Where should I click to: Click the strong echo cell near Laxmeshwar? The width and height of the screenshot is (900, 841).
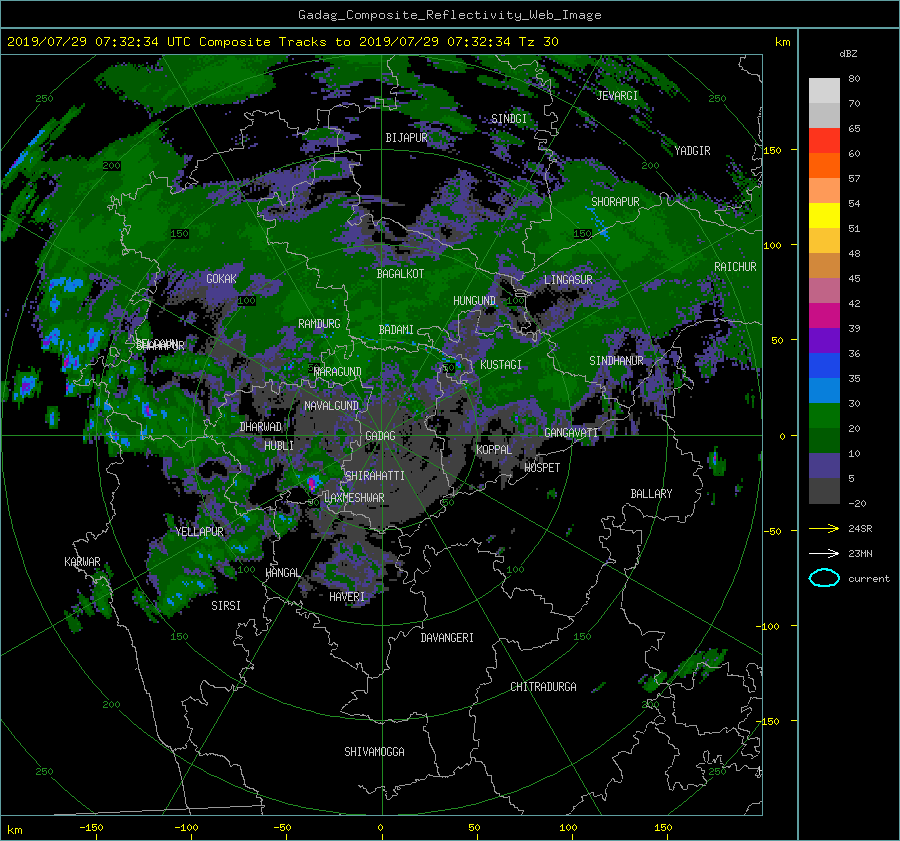coord(312,483)
